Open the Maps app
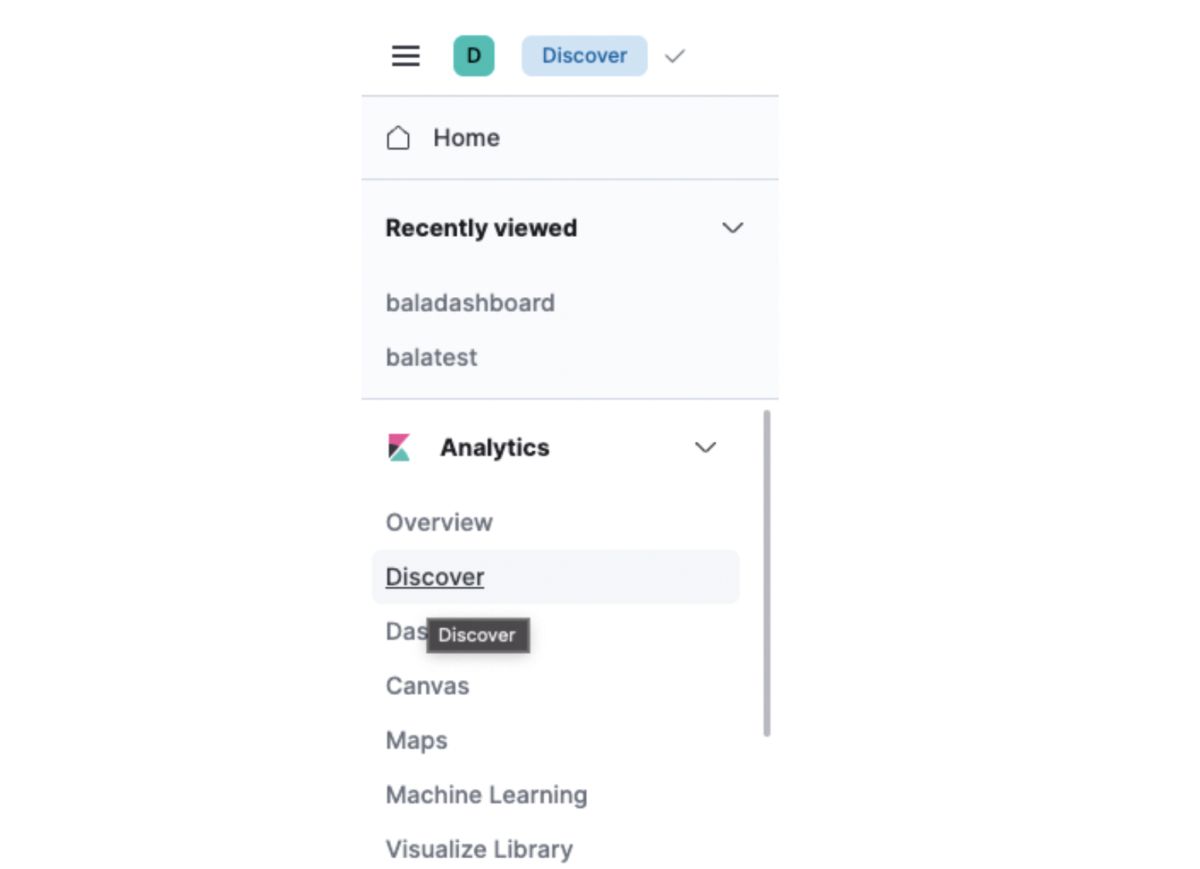Viewport: 1200px width, 869px height. pos(416,740)
